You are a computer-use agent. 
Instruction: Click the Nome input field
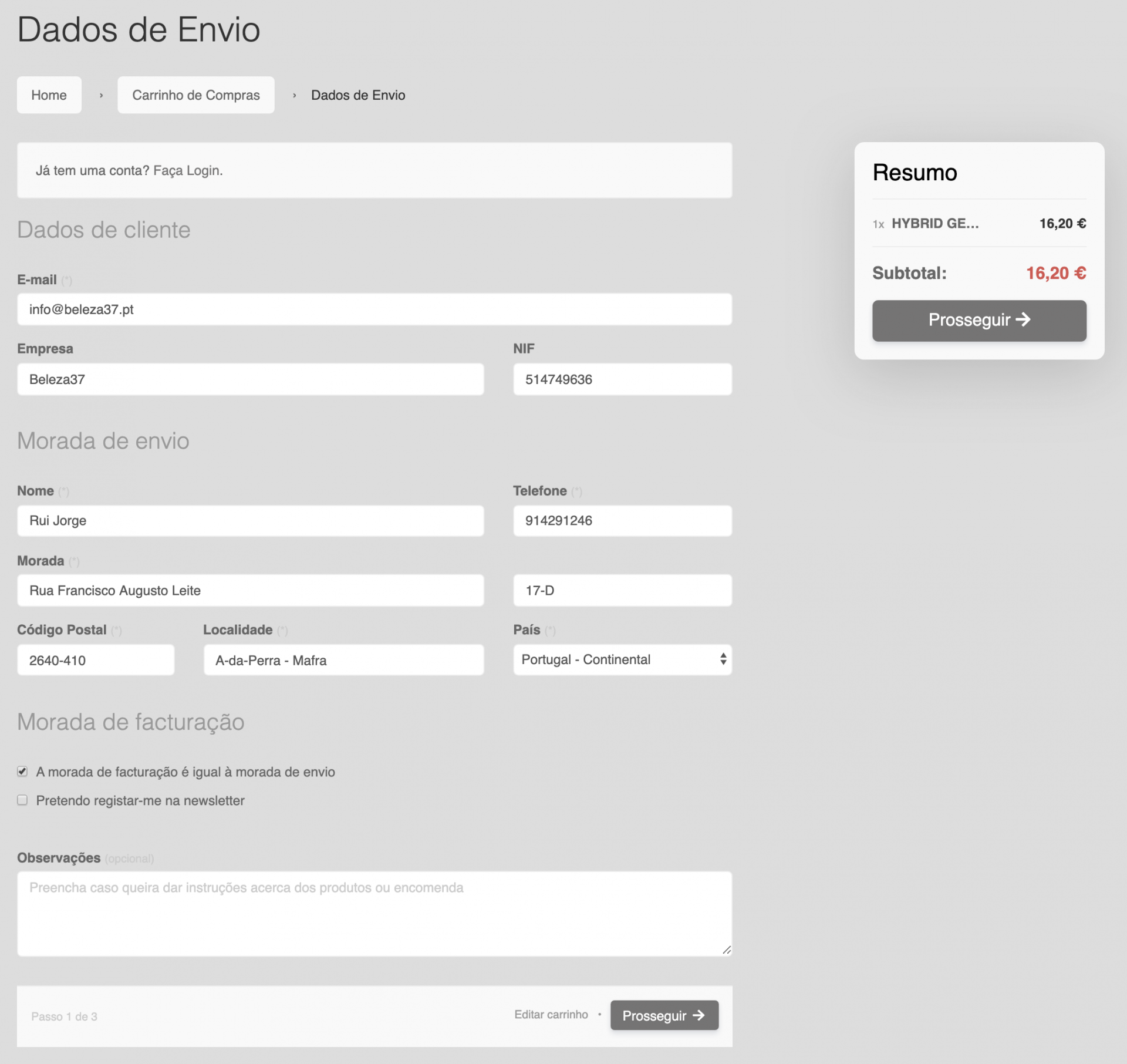coord(250,521)
